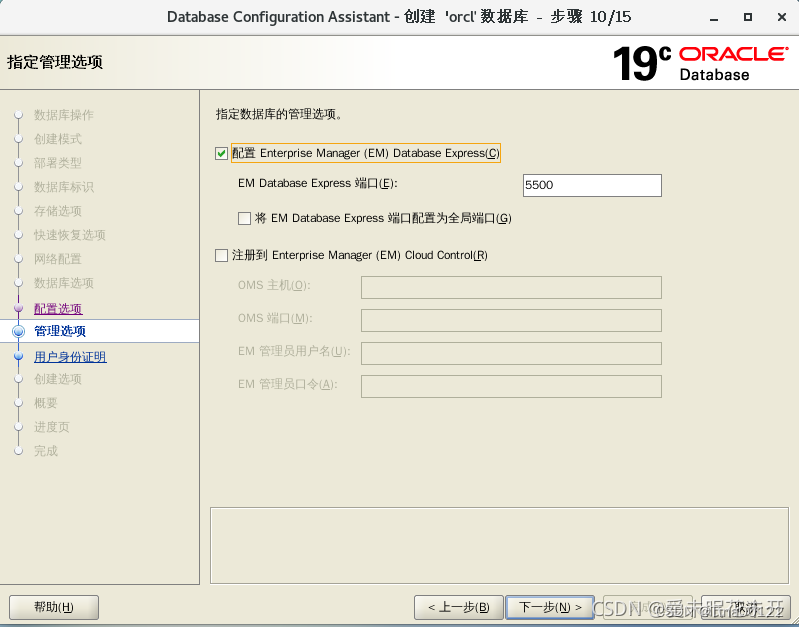Click the 创建选项 step label
The height and width of the screenshot is (627, 799).
(58, 379)
